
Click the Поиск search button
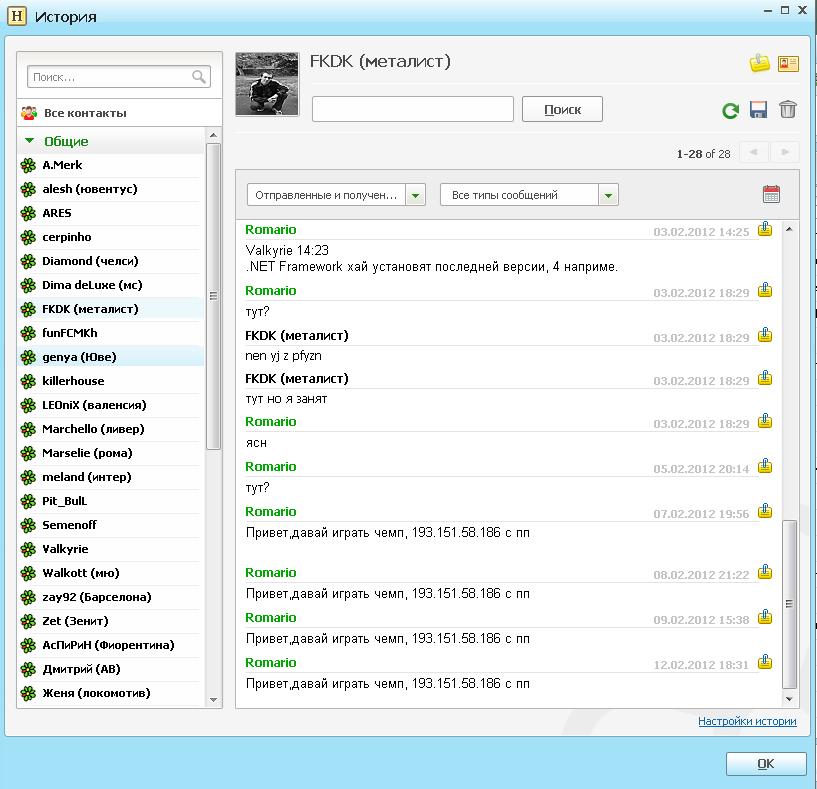coord(562,109)
